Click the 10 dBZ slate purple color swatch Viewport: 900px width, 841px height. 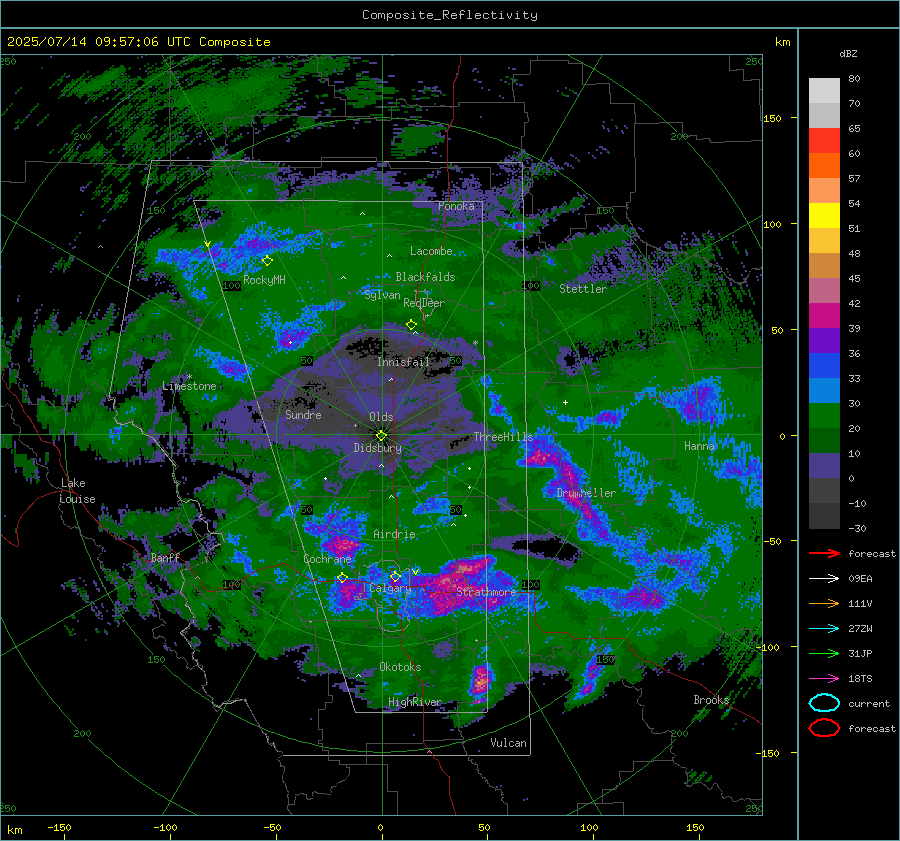pyautogui.click(x=824, y=466)
